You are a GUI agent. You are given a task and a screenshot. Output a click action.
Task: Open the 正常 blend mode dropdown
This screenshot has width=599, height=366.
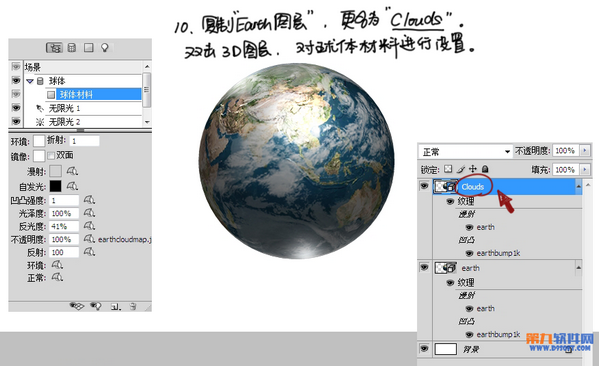[465, 152]
